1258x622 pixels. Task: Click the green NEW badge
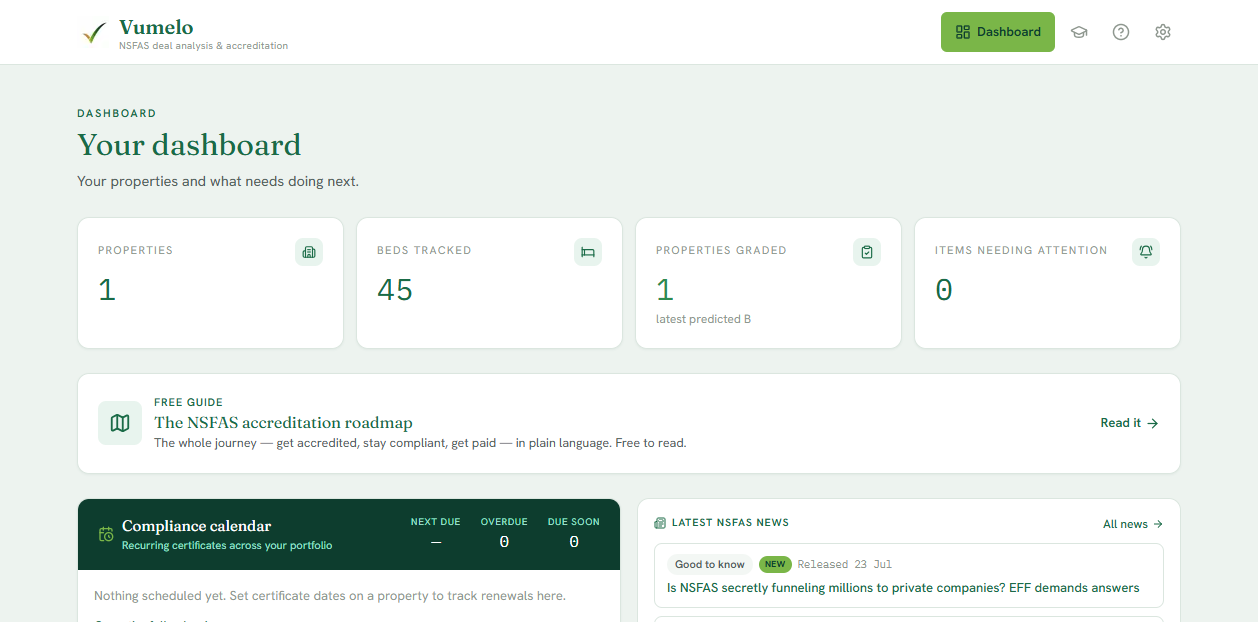(x=775, y=564)
